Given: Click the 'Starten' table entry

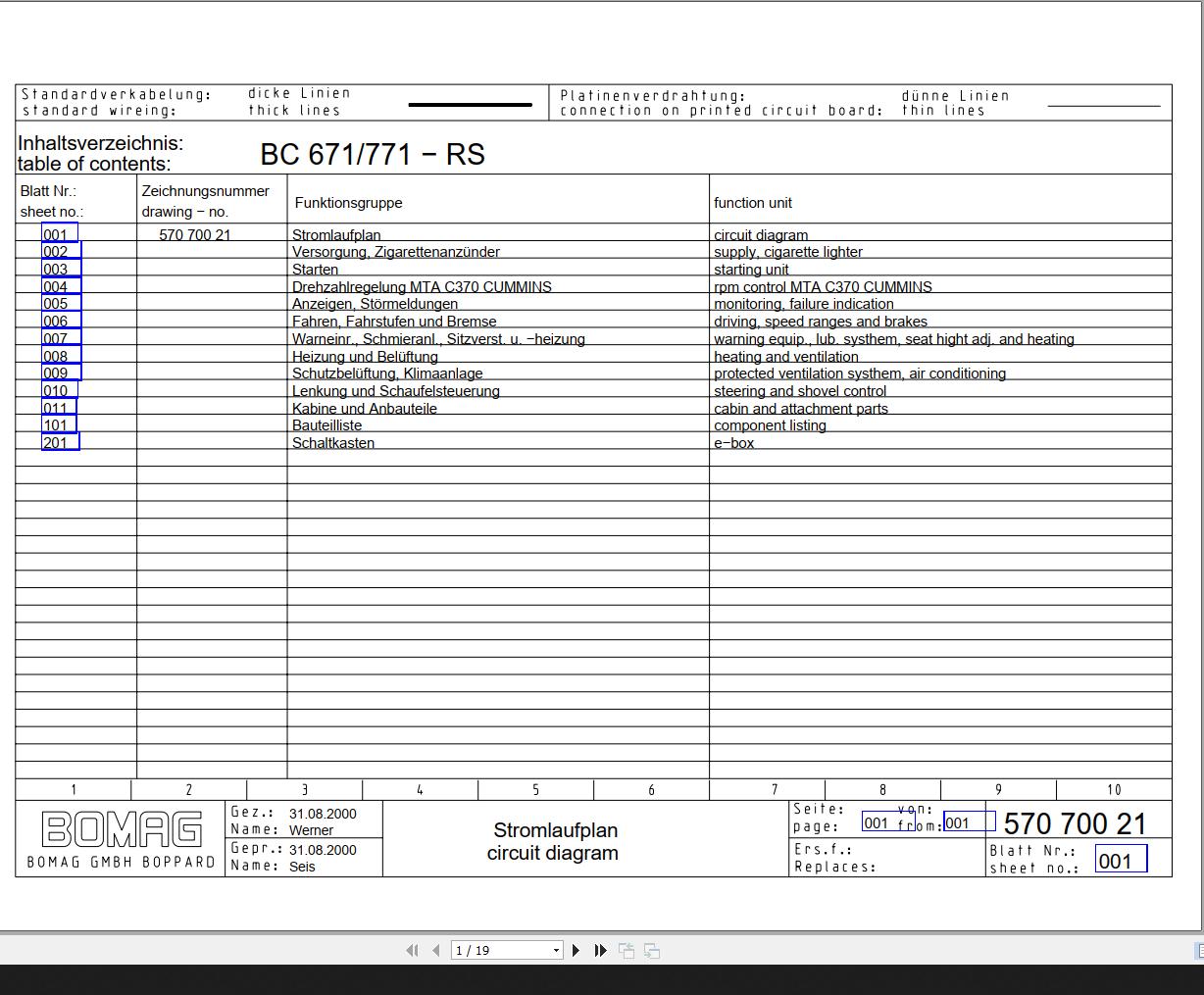Looking at the screenshot, I should coord(315,270).
